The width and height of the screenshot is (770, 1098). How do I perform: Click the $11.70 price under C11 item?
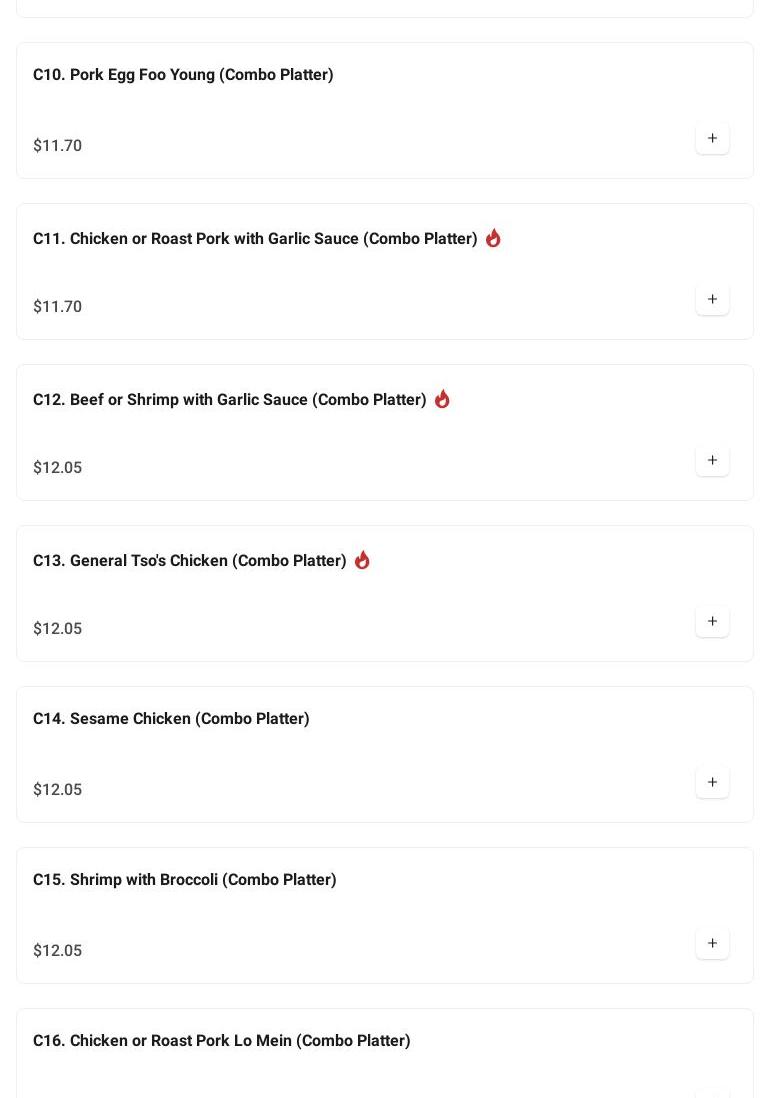pos(57,307)
